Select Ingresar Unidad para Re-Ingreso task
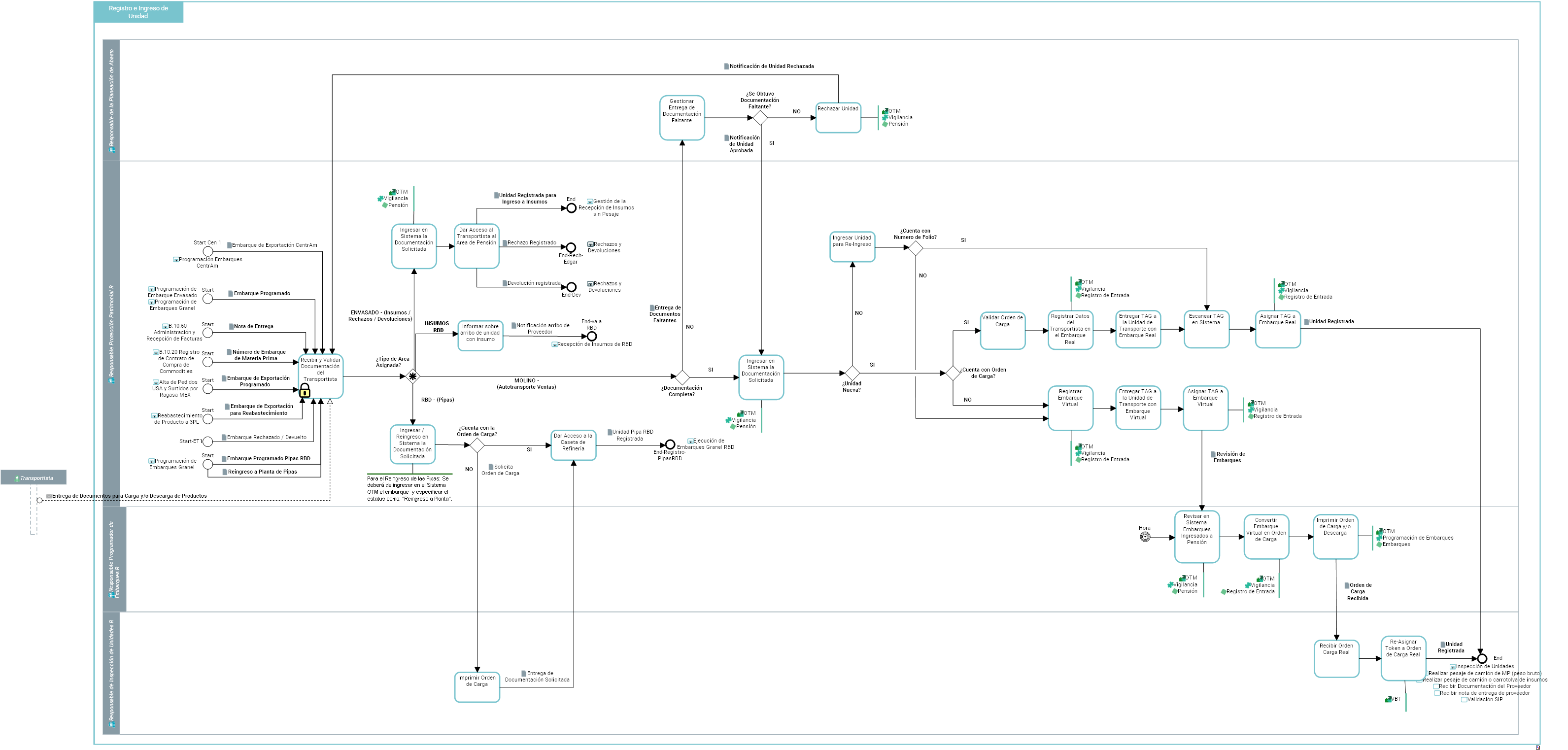 point(852,246)
